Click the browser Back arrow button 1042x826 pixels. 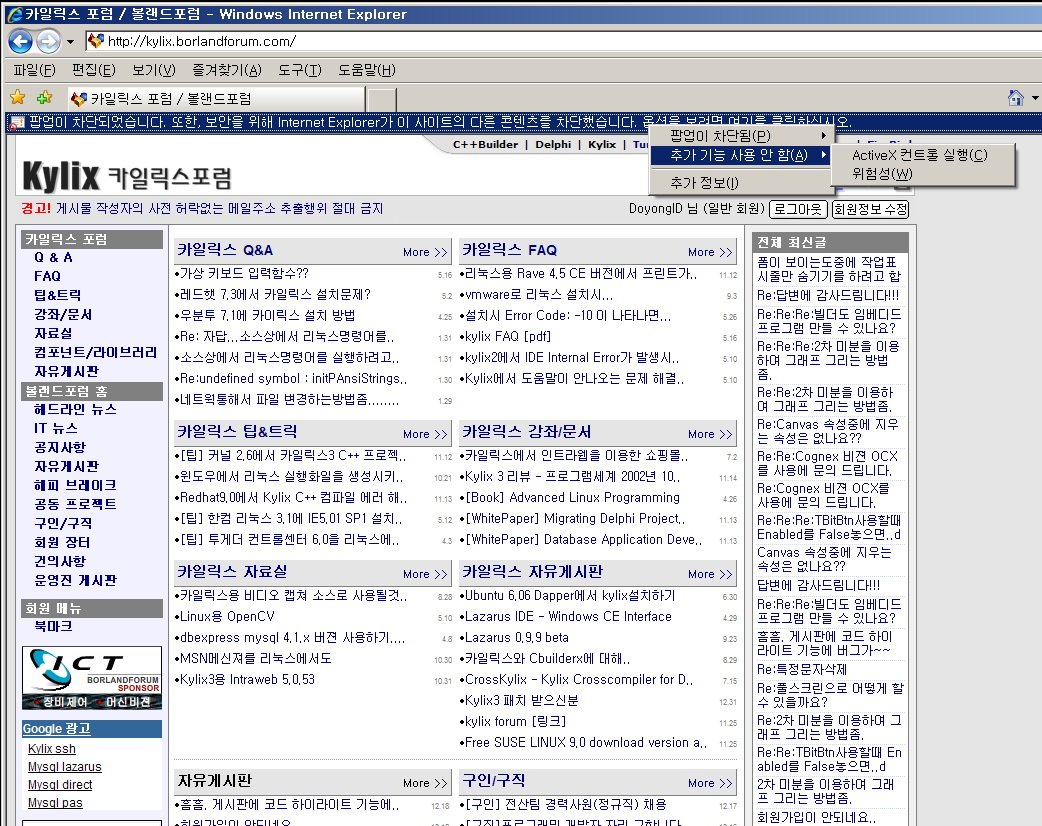click(20, 41)
